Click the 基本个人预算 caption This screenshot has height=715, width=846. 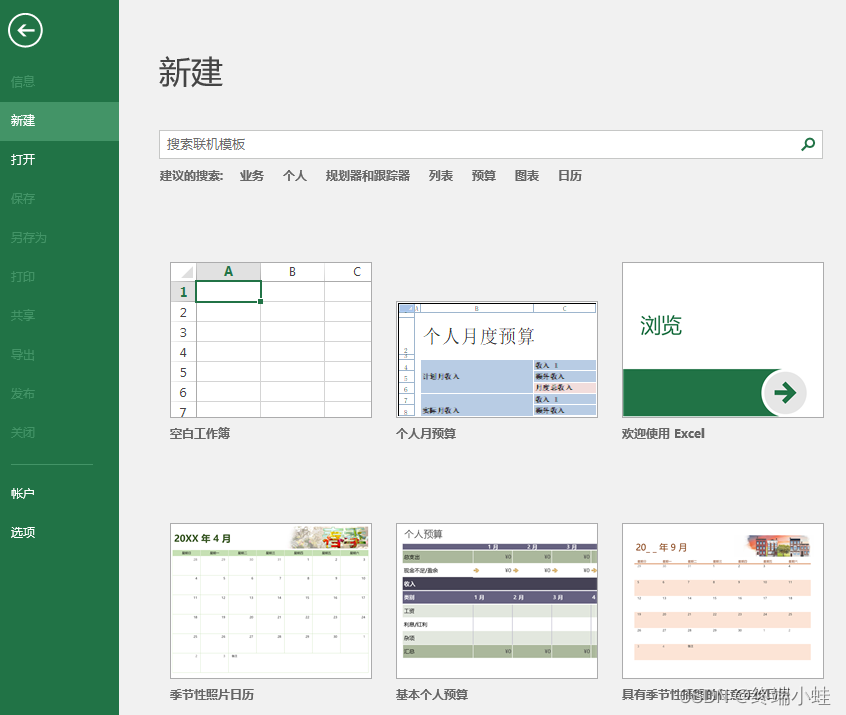[432, 695]
